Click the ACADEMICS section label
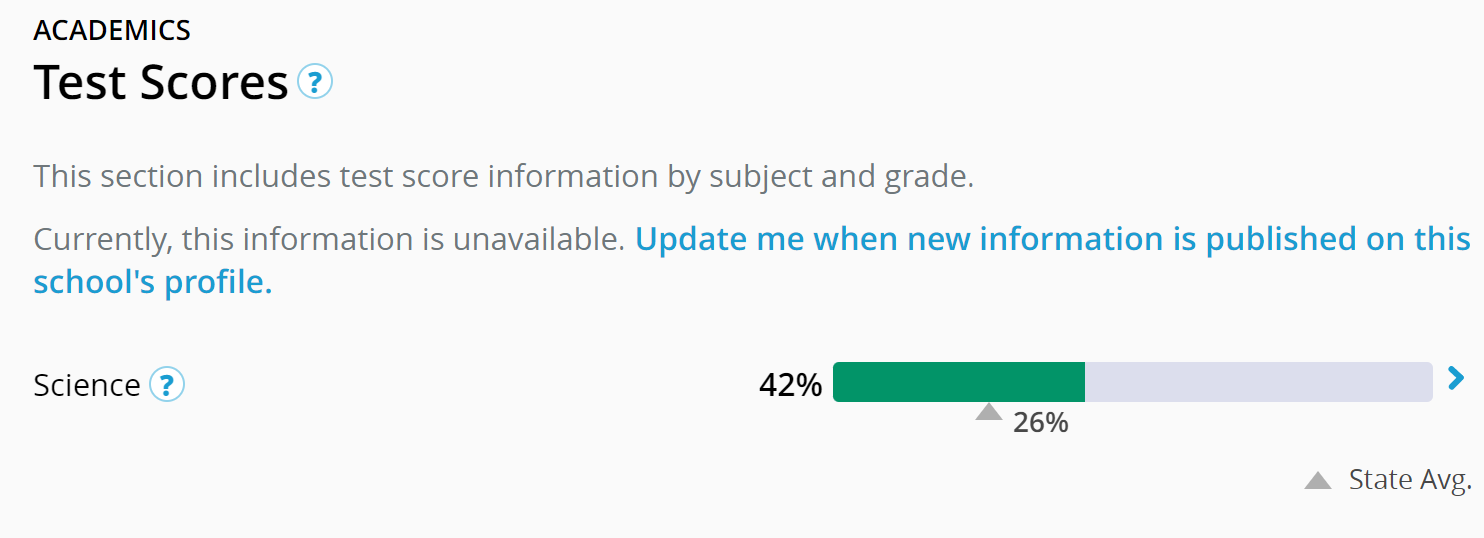 click(x=112, y=30)
